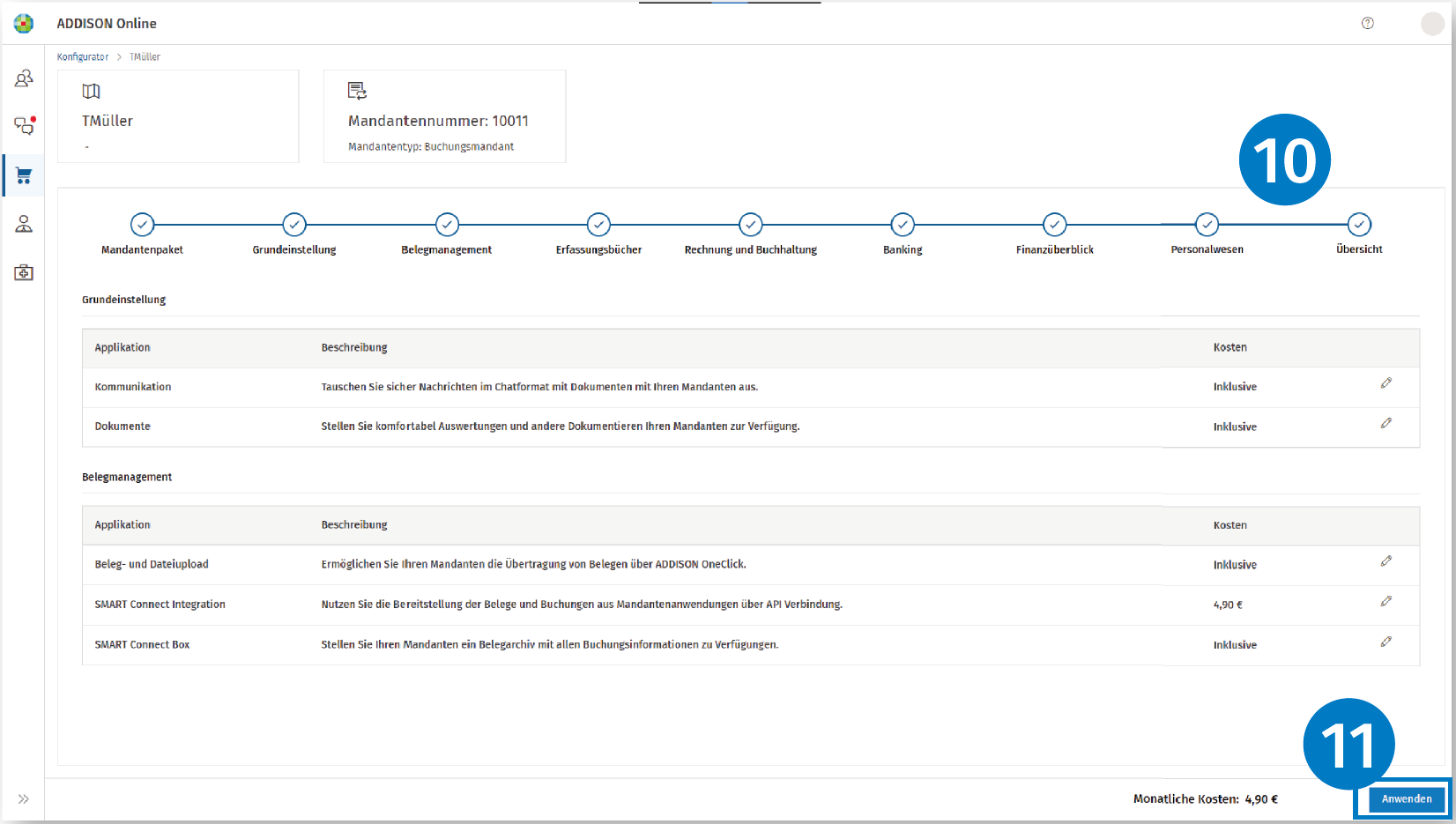Go to Belegmanagement step
This screenshot has width=1456, height=824.
pos(447,225)
